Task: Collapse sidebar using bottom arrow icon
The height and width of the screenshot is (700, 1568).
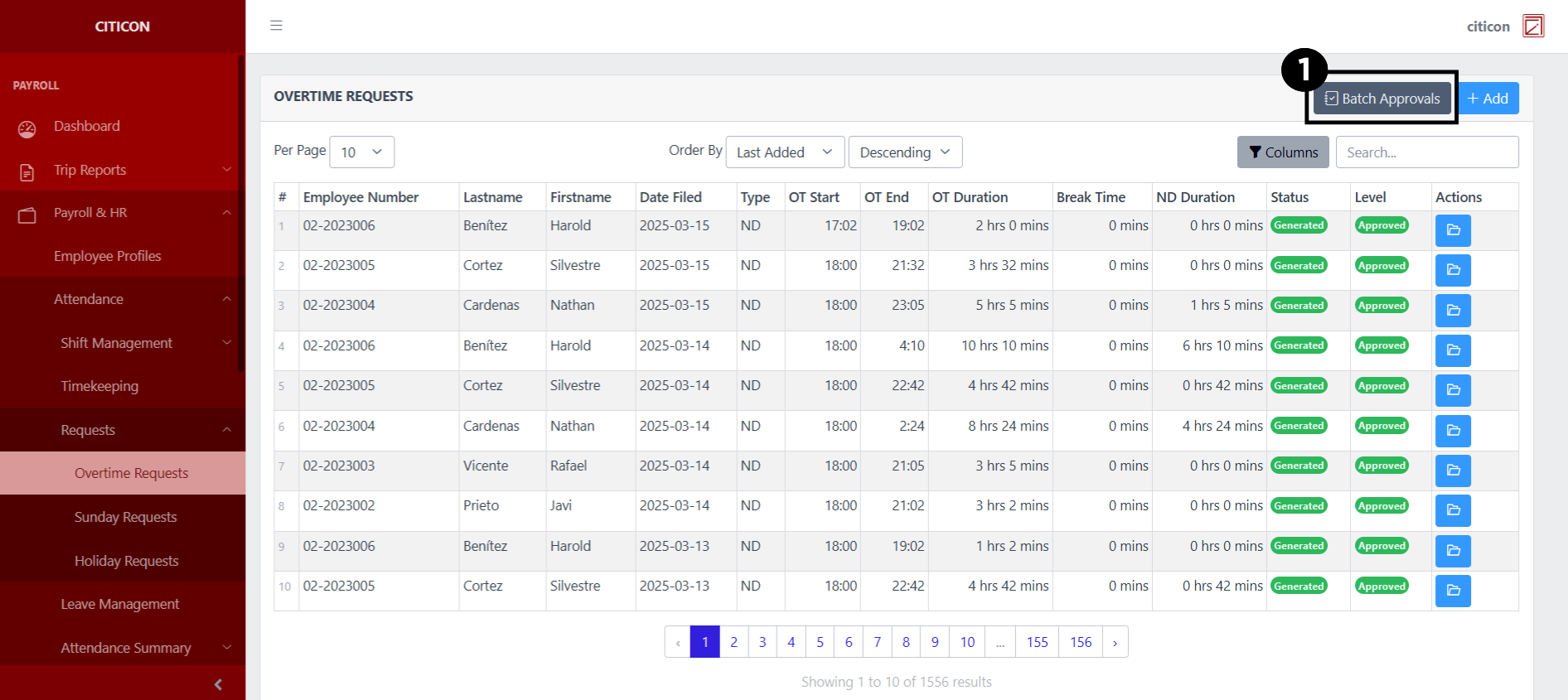Action: 218,684
